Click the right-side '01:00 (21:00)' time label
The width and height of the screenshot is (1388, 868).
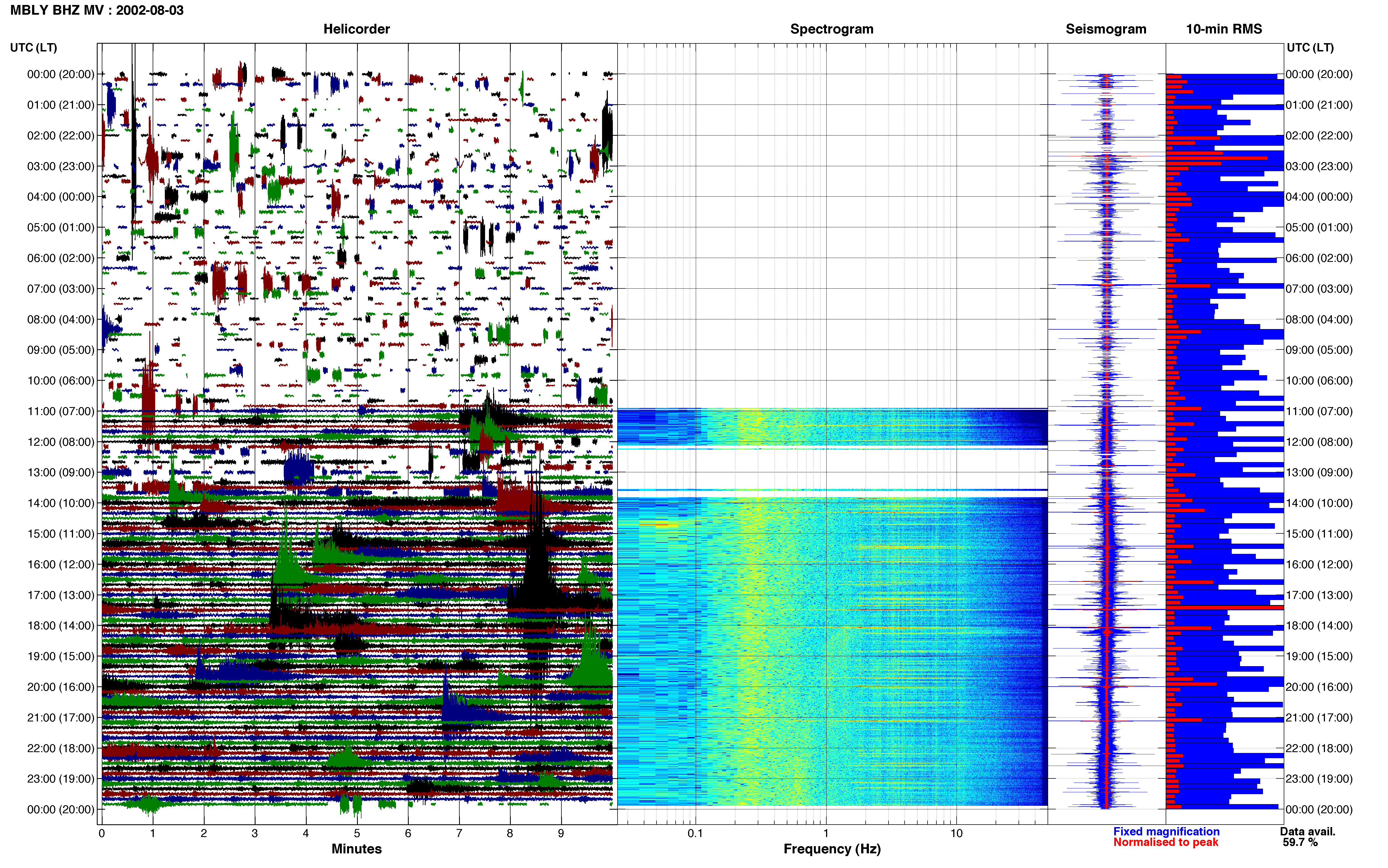pos(1319,105)
